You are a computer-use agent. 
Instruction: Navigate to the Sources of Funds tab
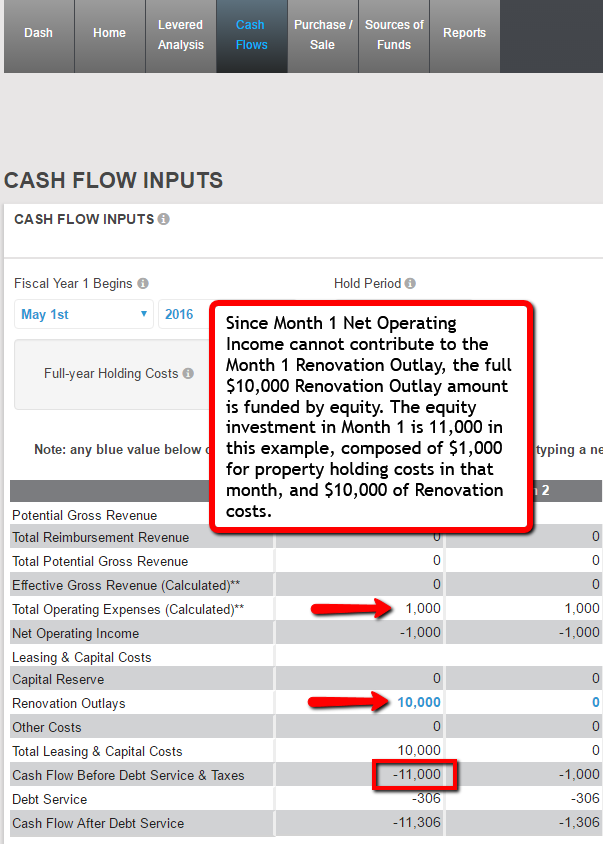(x=394, y=35)
